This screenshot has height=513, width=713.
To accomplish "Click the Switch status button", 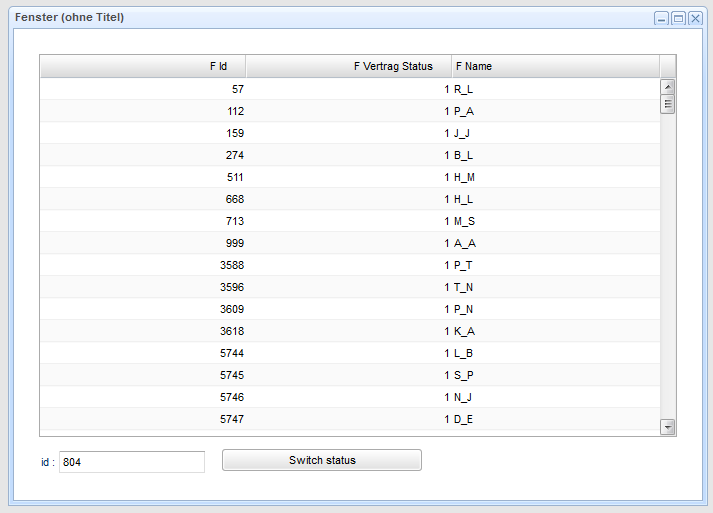I will point(322,460).
